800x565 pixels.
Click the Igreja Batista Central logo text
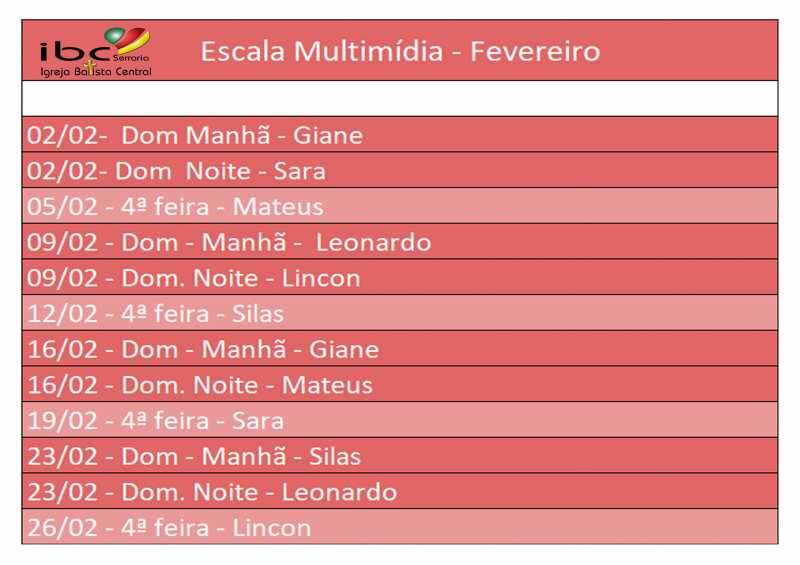tap(96, 71)
